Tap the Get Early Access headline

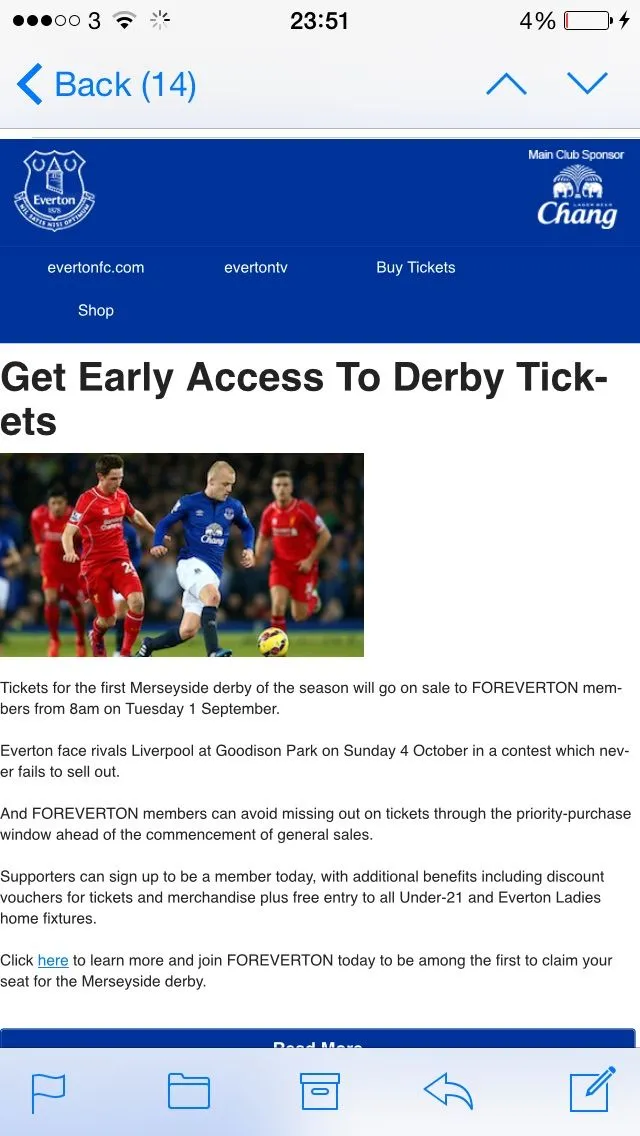(304, 399)
